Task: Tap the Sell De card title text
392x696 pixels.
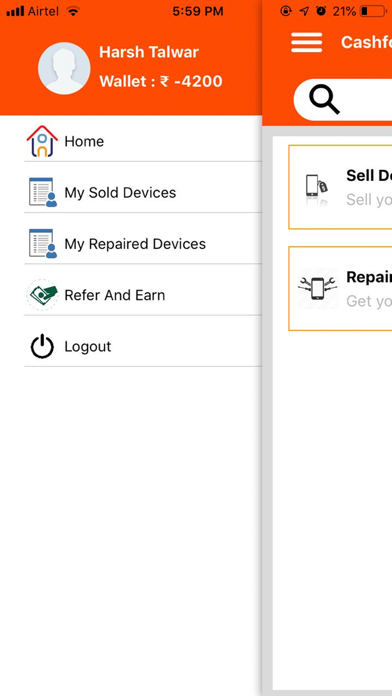Action: [369, 175]
